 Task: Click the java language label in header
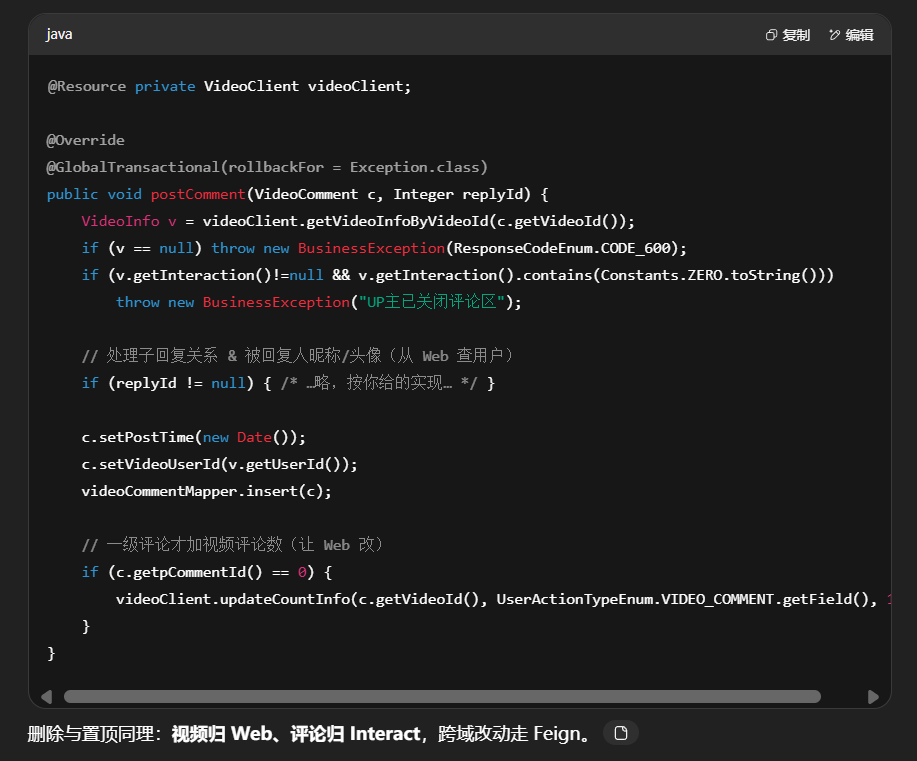tap(59, 34)
